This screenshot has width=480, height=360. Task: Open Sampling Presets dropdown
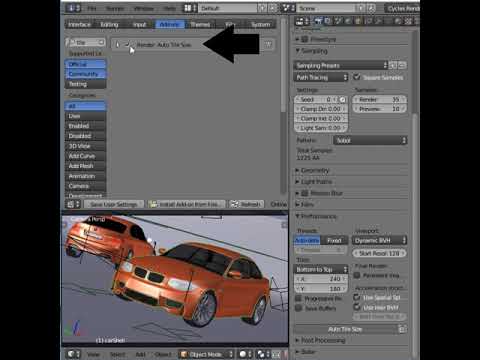tap(341, 65)
